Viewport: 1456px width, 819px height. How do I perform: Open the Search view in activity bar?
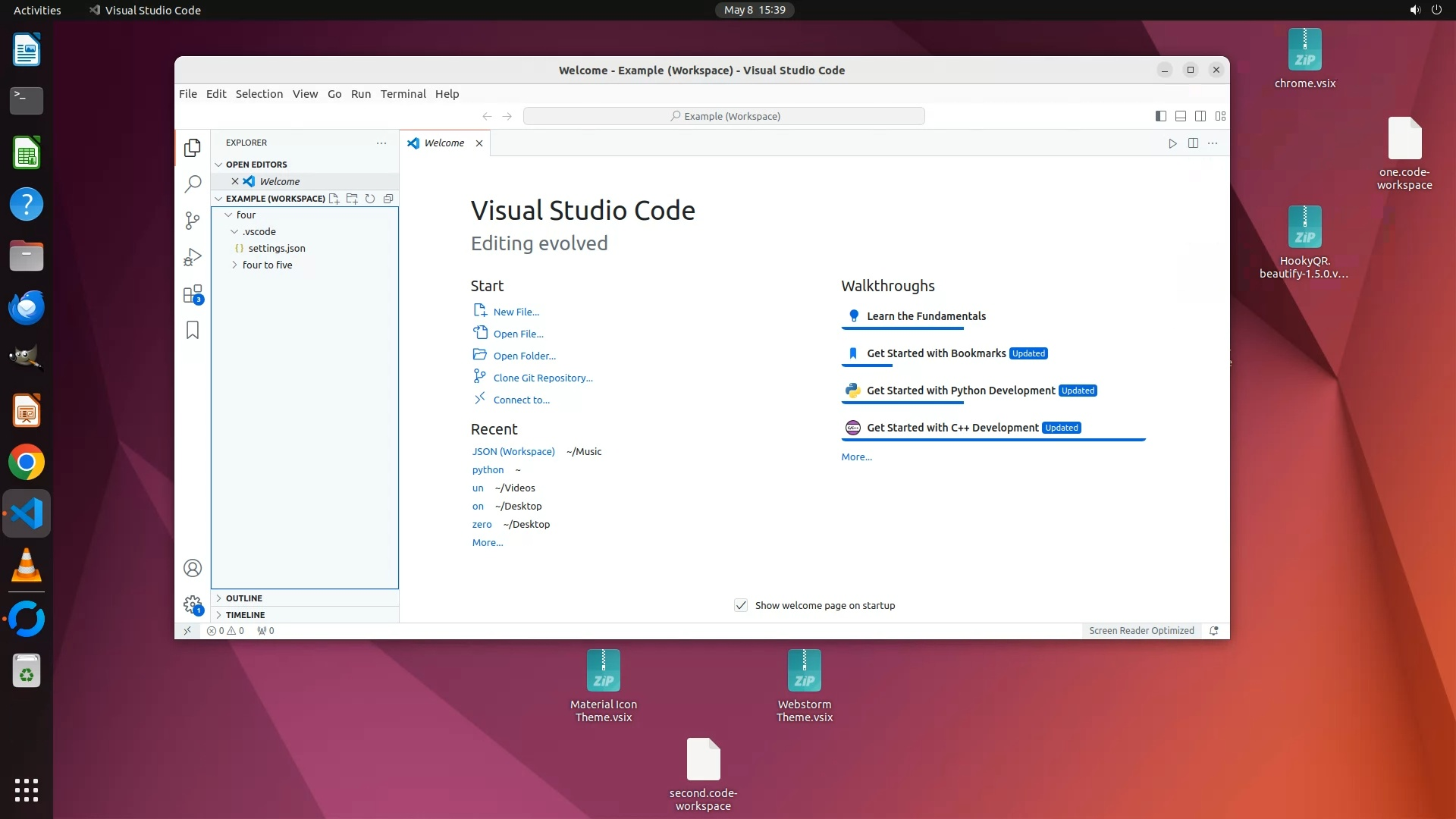click(x=193, y=184)
